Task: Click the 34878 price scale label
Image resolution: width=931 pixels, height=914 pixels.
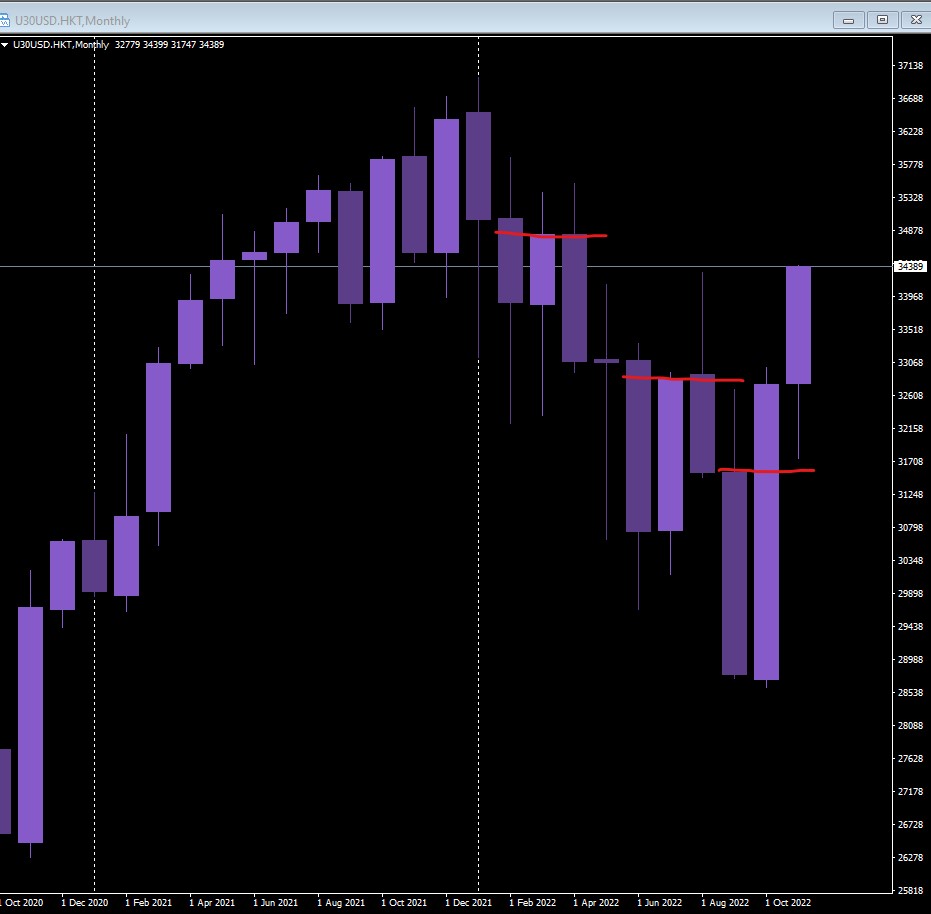Action: pos(910,230)
